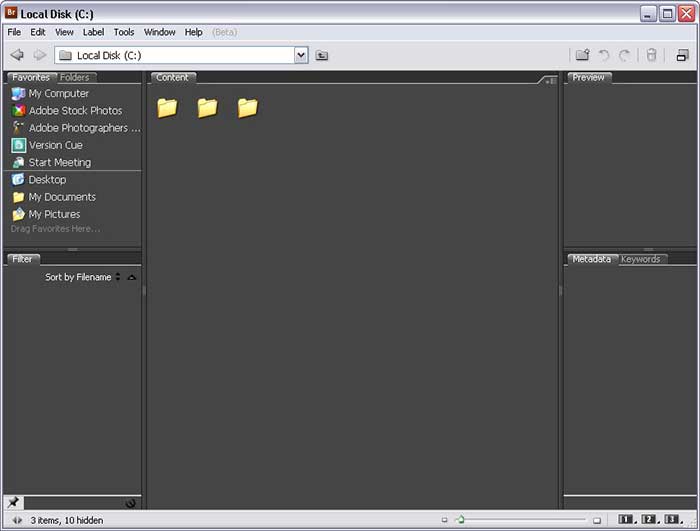Click the Delete trash can icon
Viewport: 700px width, 531px height.
(651, 55)
